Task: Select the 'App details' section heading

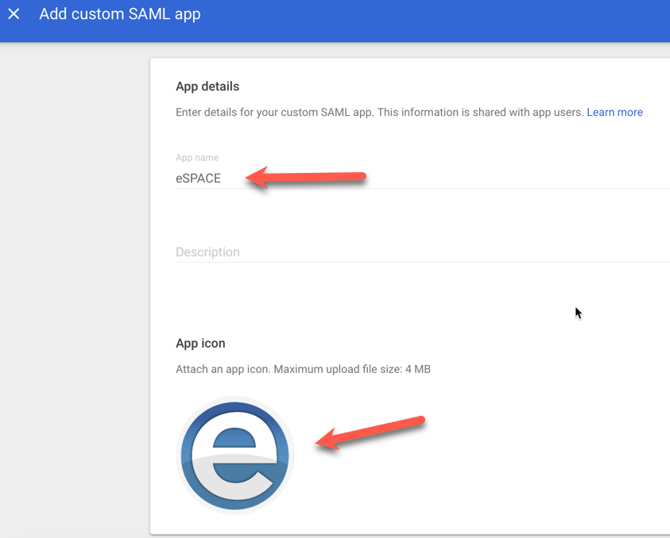Action: [x=207, y=86]
